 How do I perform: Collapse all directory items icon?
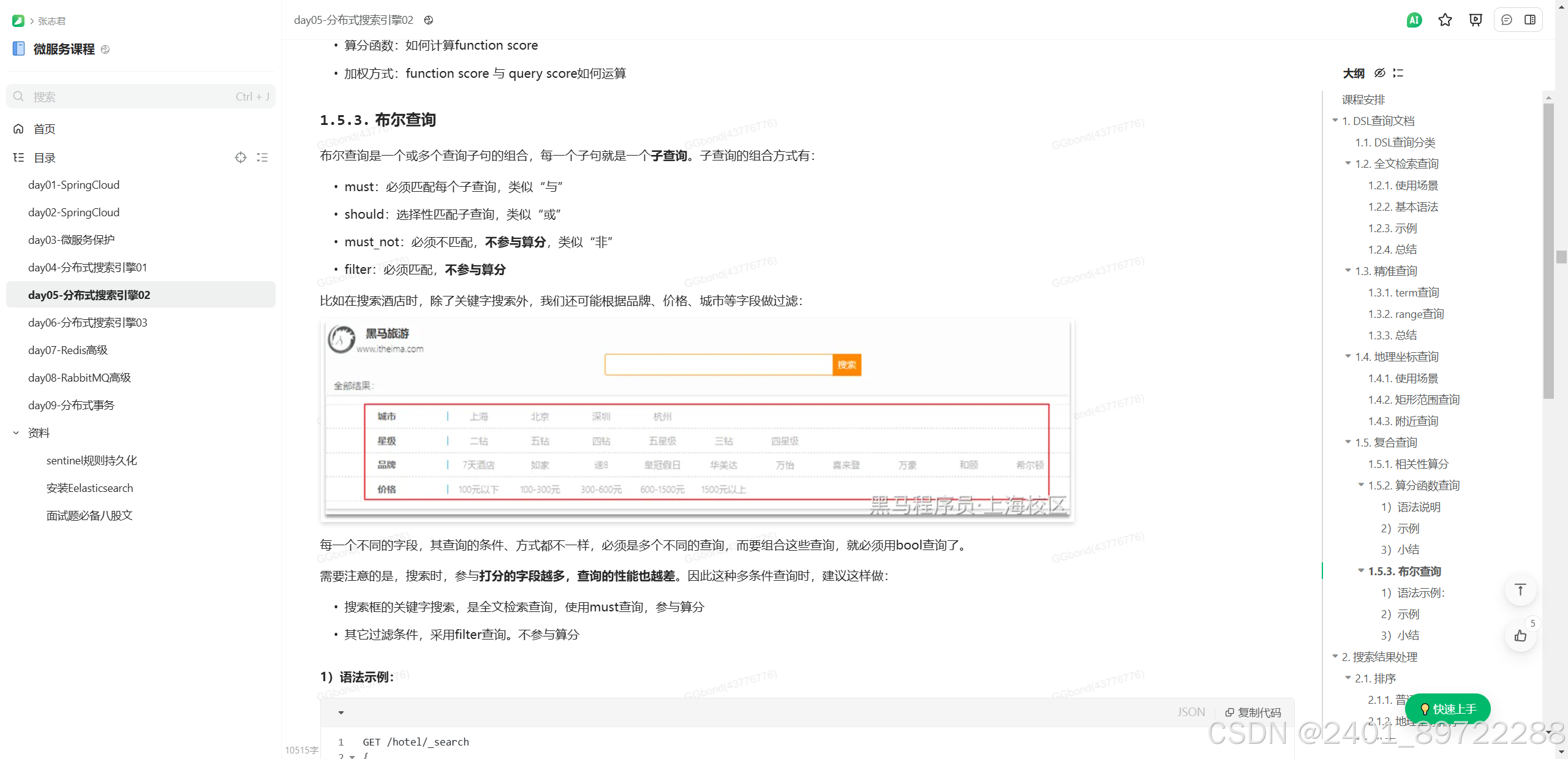click(x=262, y=157)
